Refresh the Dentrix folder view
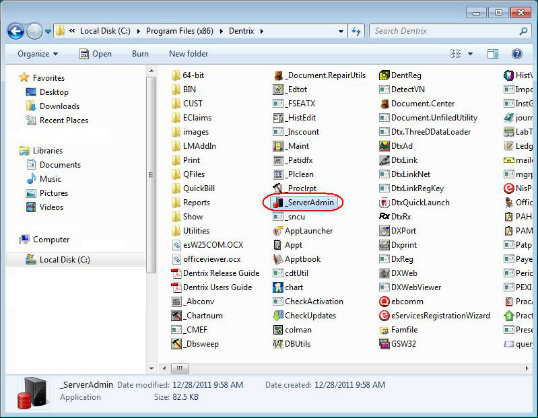Viewport: 538px width, 418px height. [x=356, y=31]
